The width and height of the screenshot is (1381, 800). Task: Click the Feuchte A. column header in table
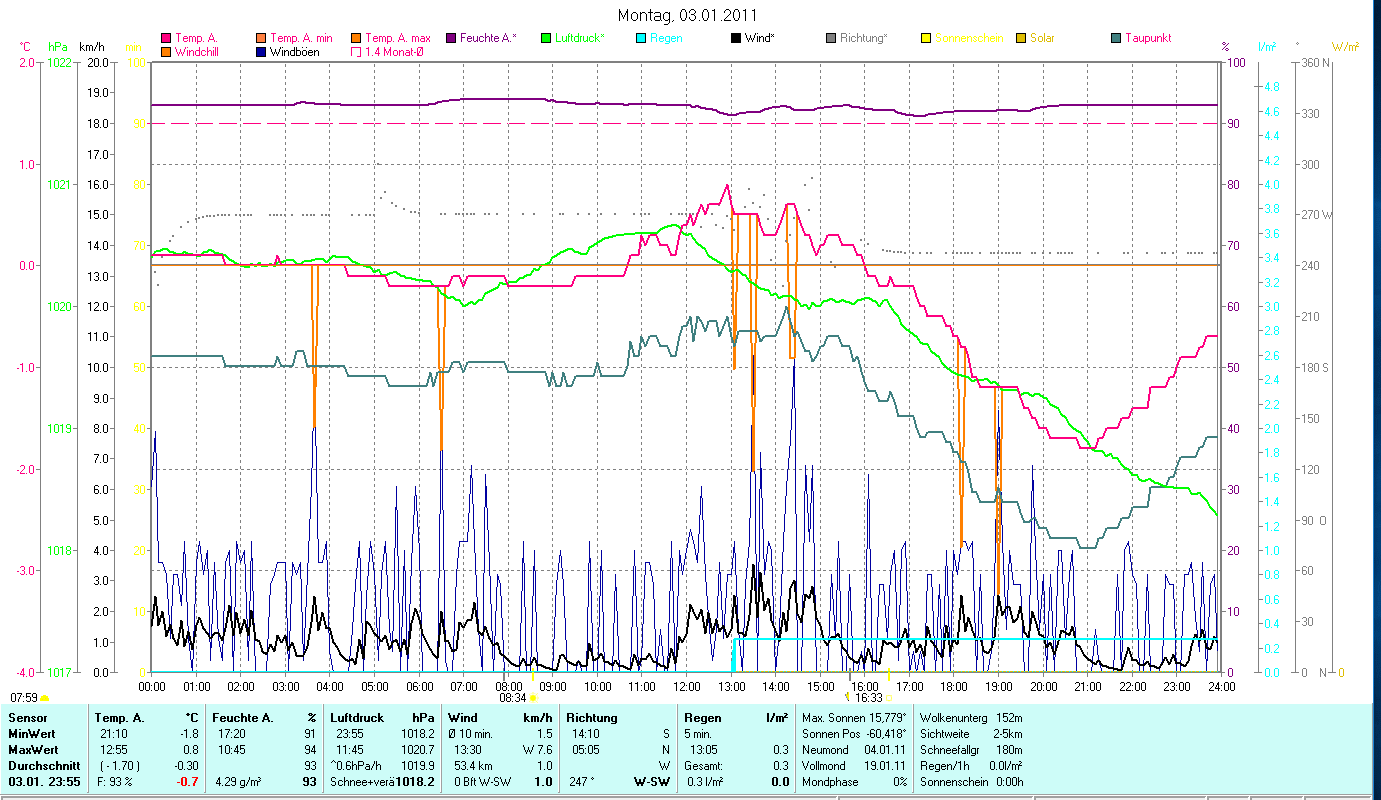click(245, 718)
